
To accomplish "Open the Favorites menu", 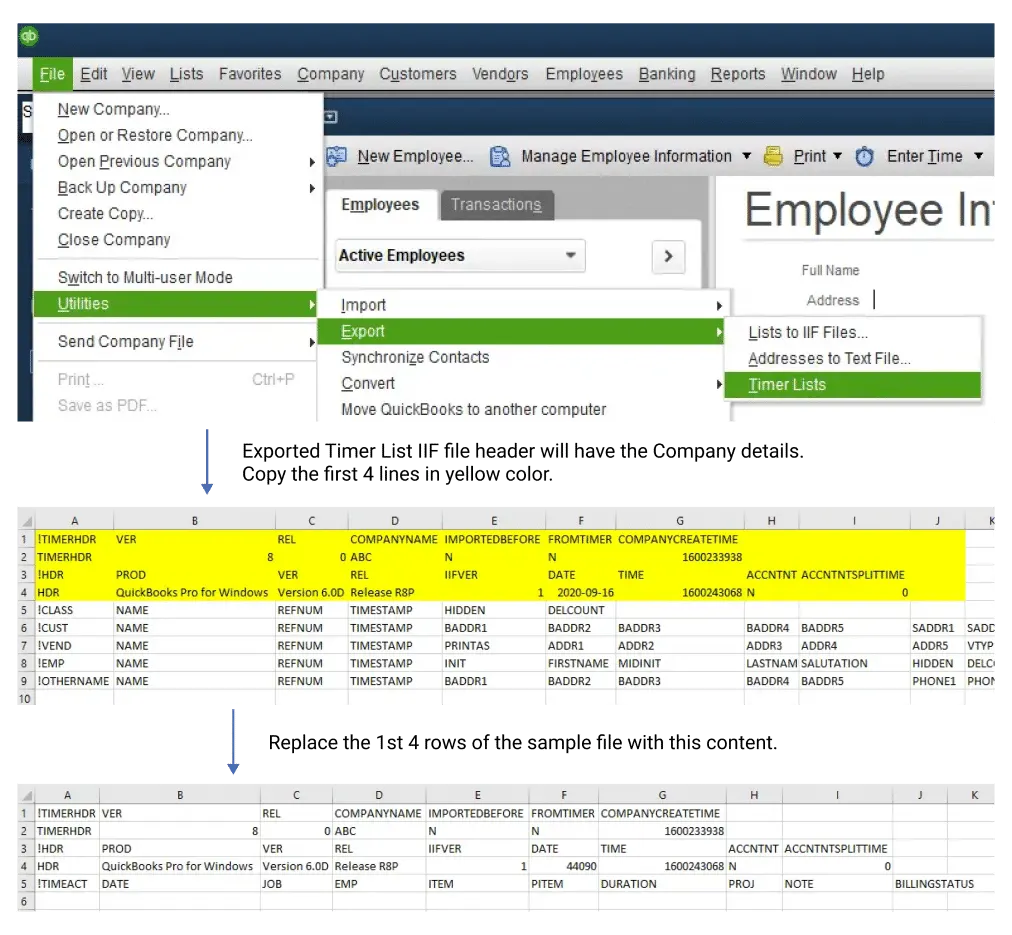I will [x=250, y=74].
